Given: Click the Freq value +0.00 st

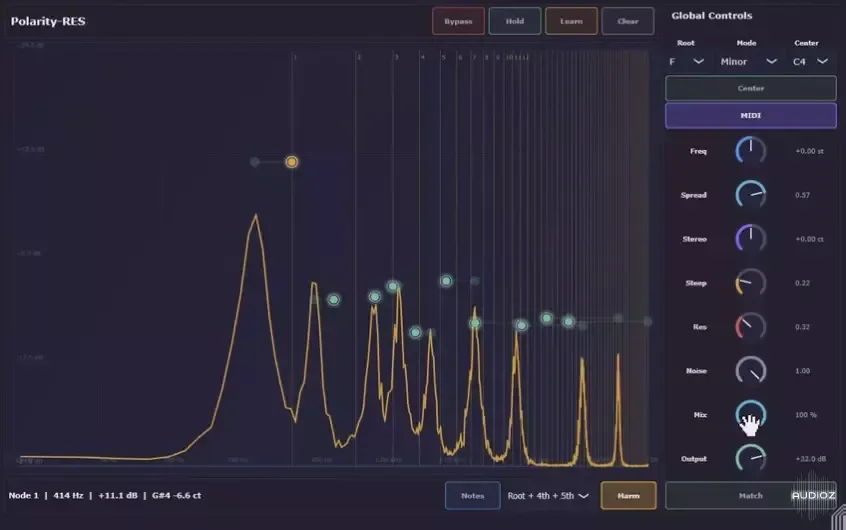Looking at the screenshot, I should [x=809, y=151].
